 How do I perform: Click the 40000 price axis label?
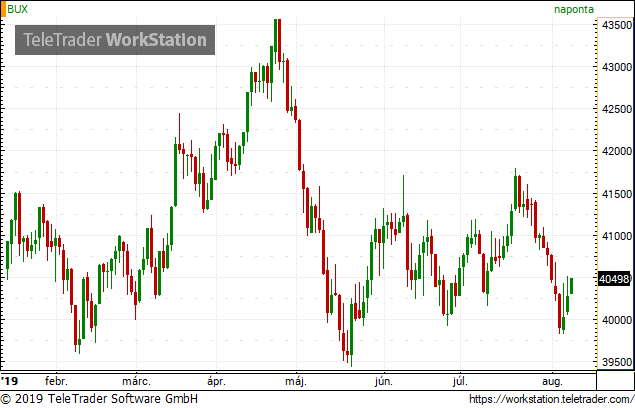pyautogui.click(x=617, y=320)
